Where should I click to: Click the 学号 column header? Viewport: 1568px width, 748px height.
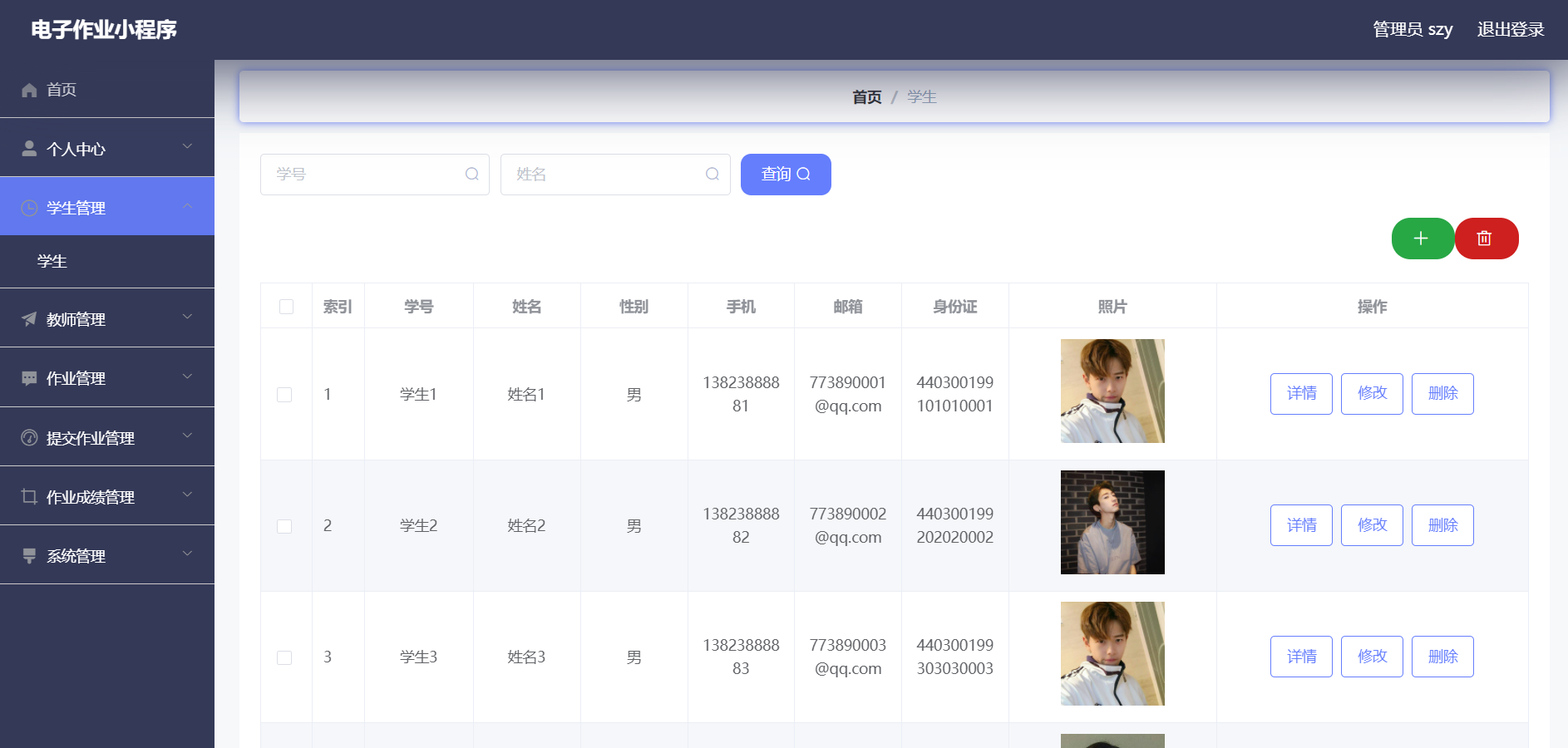419,307
